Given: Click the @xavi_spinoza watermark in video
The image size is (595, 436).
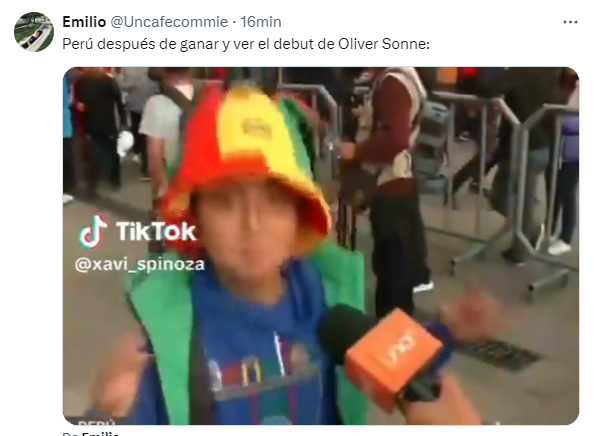Looking at the screenshot, I should coord(140,264).
